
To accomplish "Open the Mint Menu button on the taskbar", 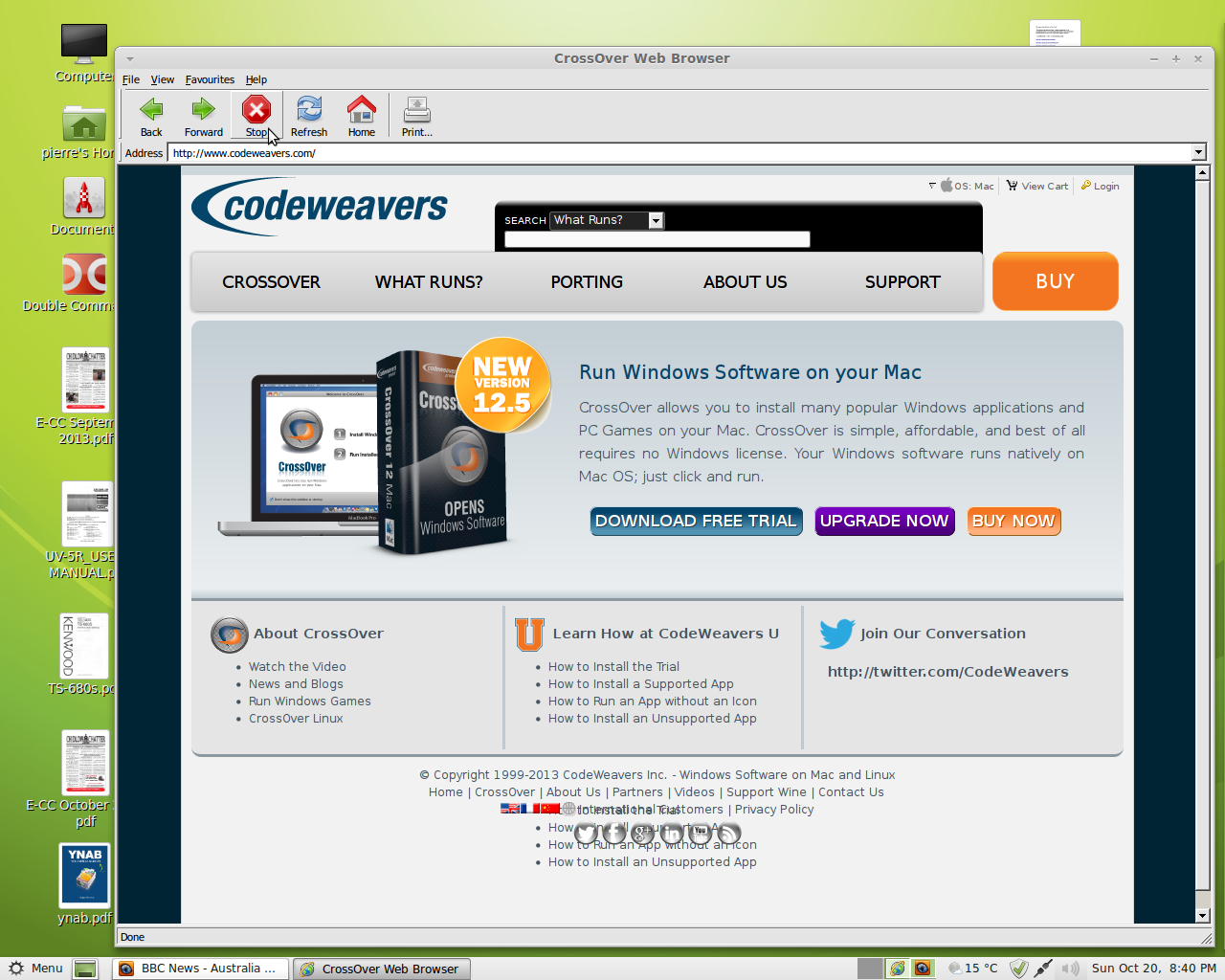I will (x=36, y=969).
